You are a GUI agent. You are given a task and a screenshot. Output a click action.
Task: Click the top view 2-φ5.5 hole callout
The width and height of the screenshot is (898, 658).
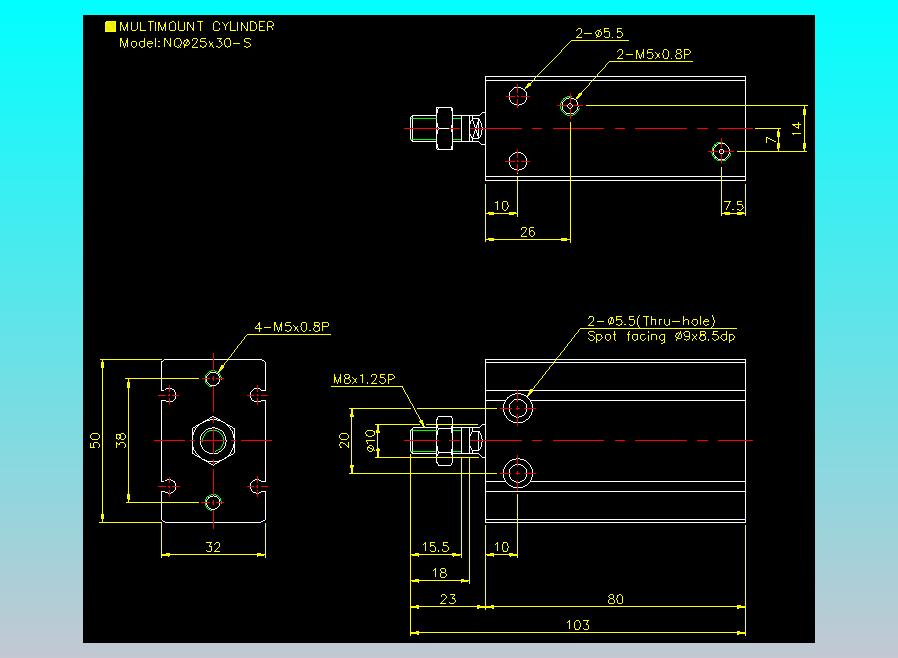click(x=599, y=33)
